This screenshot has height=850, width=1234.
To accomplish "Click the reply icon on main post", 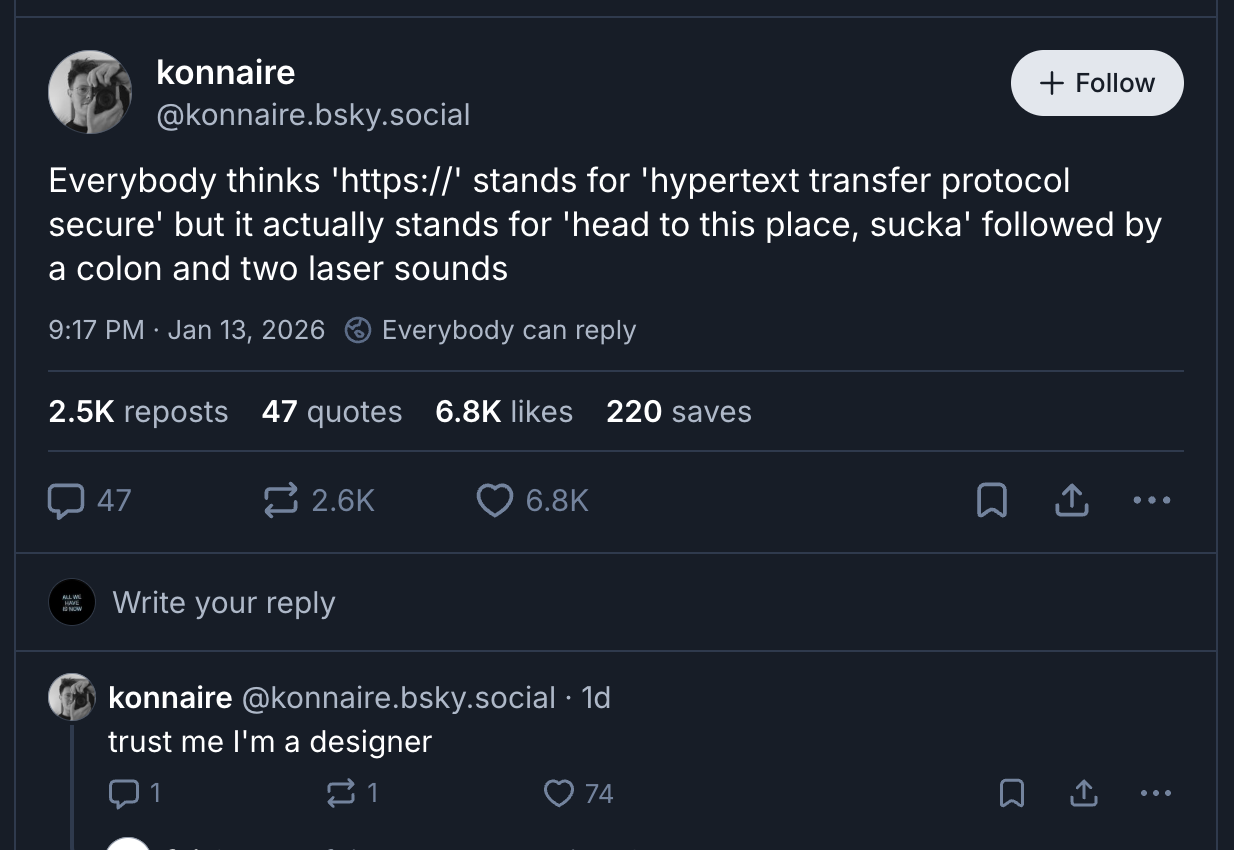I will click(67, 500).
